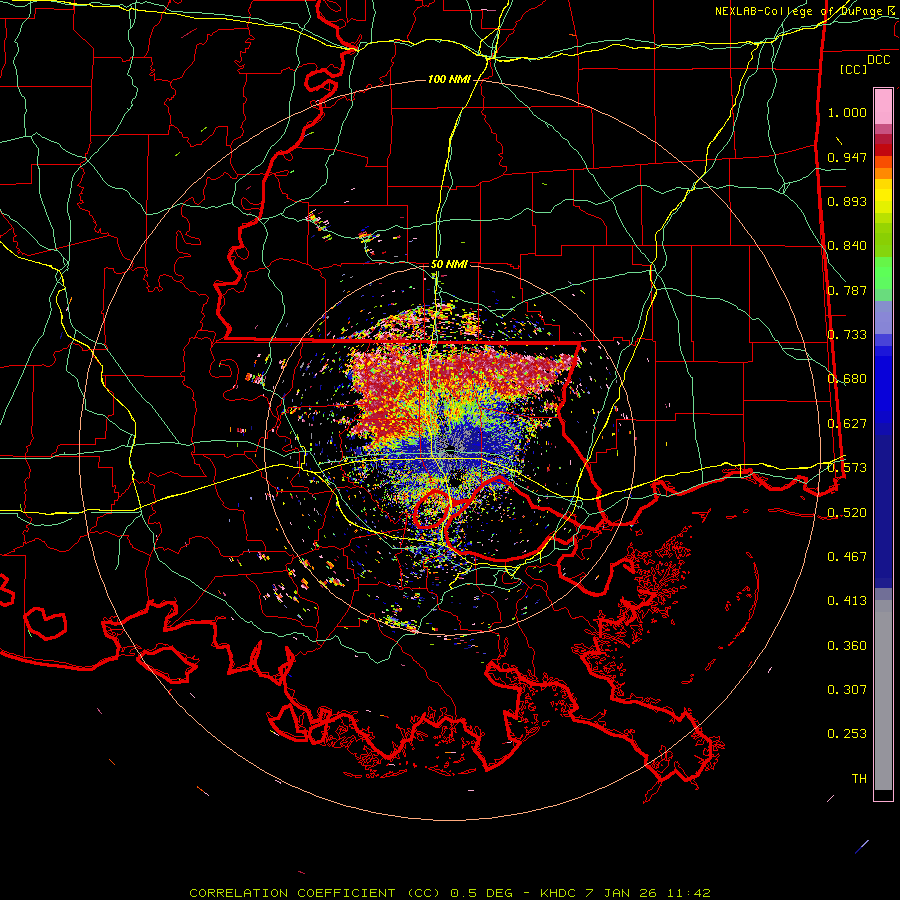Image resolution: width=900 pixels, height=900 pixels.
Task: Click the bright green color bar segment
Action: (883, 273)
